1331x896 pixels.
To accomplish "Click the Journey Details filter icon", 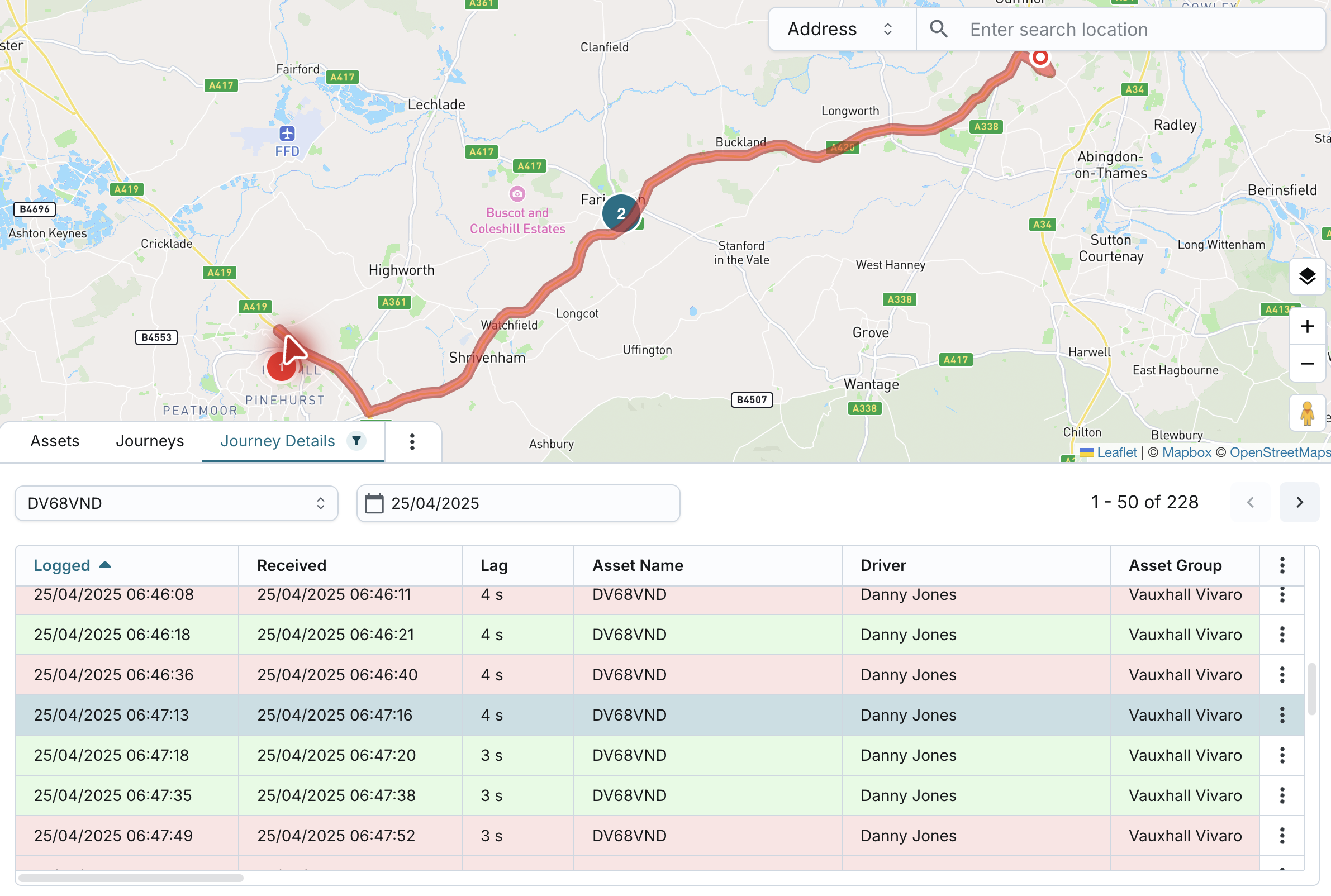I will pyautogui.click(x=356, y=441).
